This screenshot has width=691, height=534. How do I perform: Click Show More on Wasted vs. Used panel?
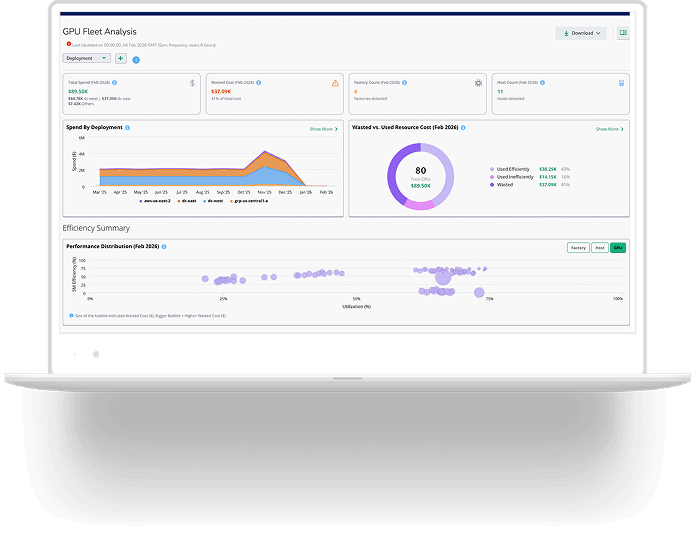point(609,129)
